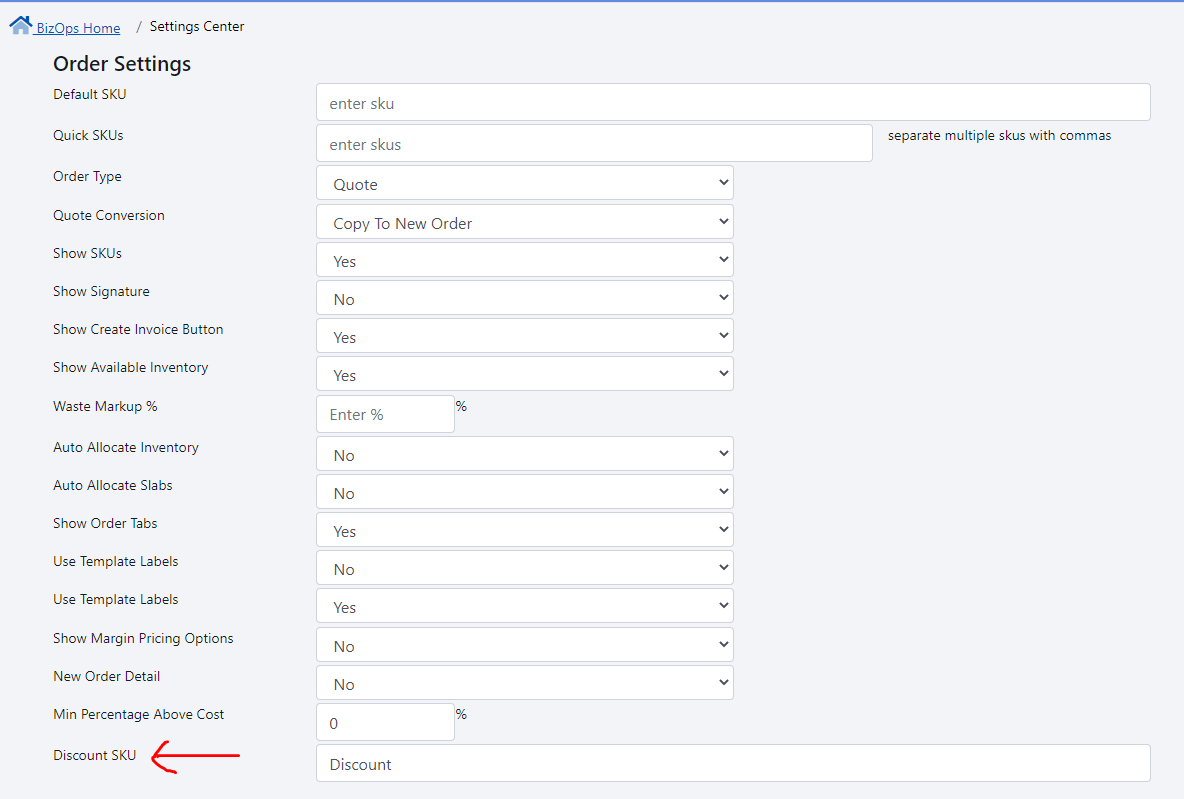Open the Show Order Tabs dropdown
The image size is (1184, 799).
coord(524,531)
